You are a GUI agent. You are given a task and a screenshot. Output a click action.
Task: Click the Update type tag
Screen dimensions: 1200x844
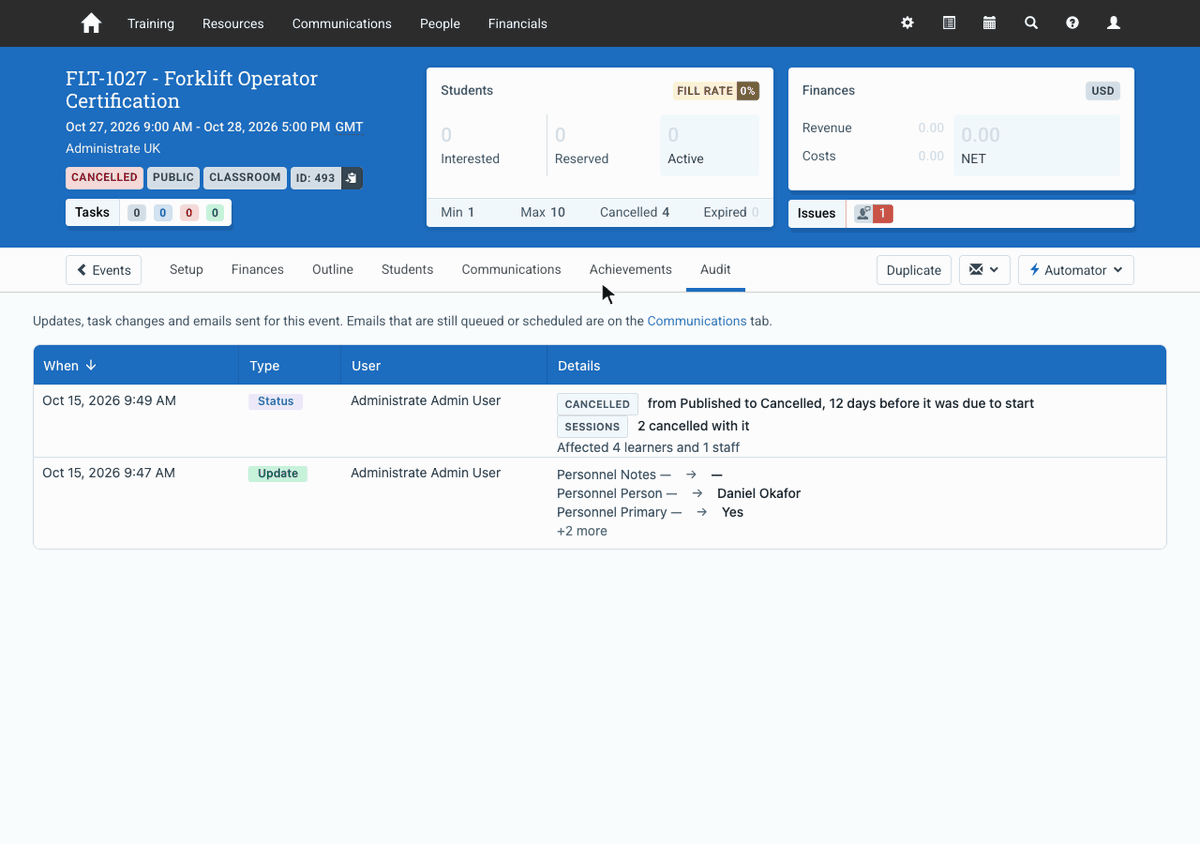[x=278, y=474]
